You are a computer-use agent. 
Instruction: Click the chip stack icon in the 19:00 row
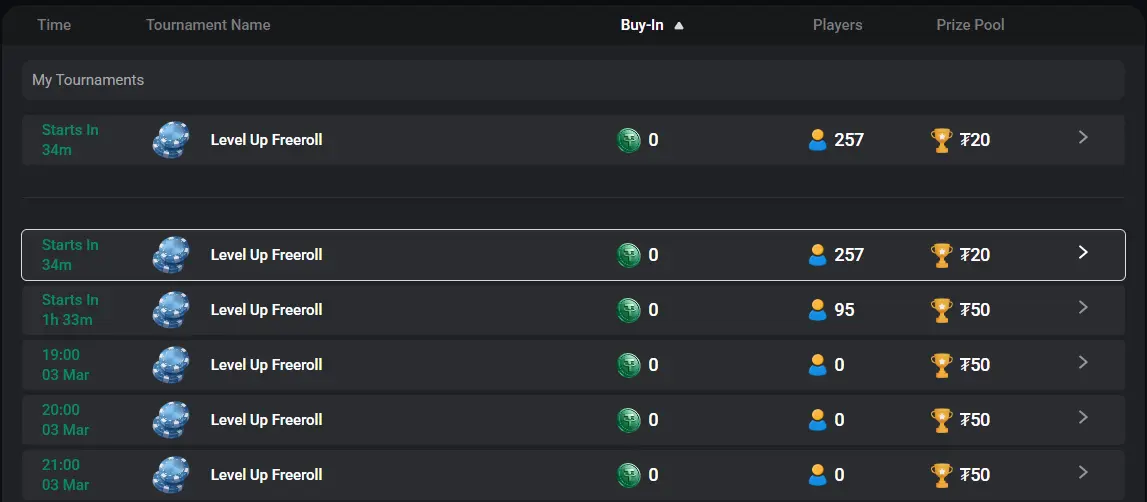click(x=171, y=365)
